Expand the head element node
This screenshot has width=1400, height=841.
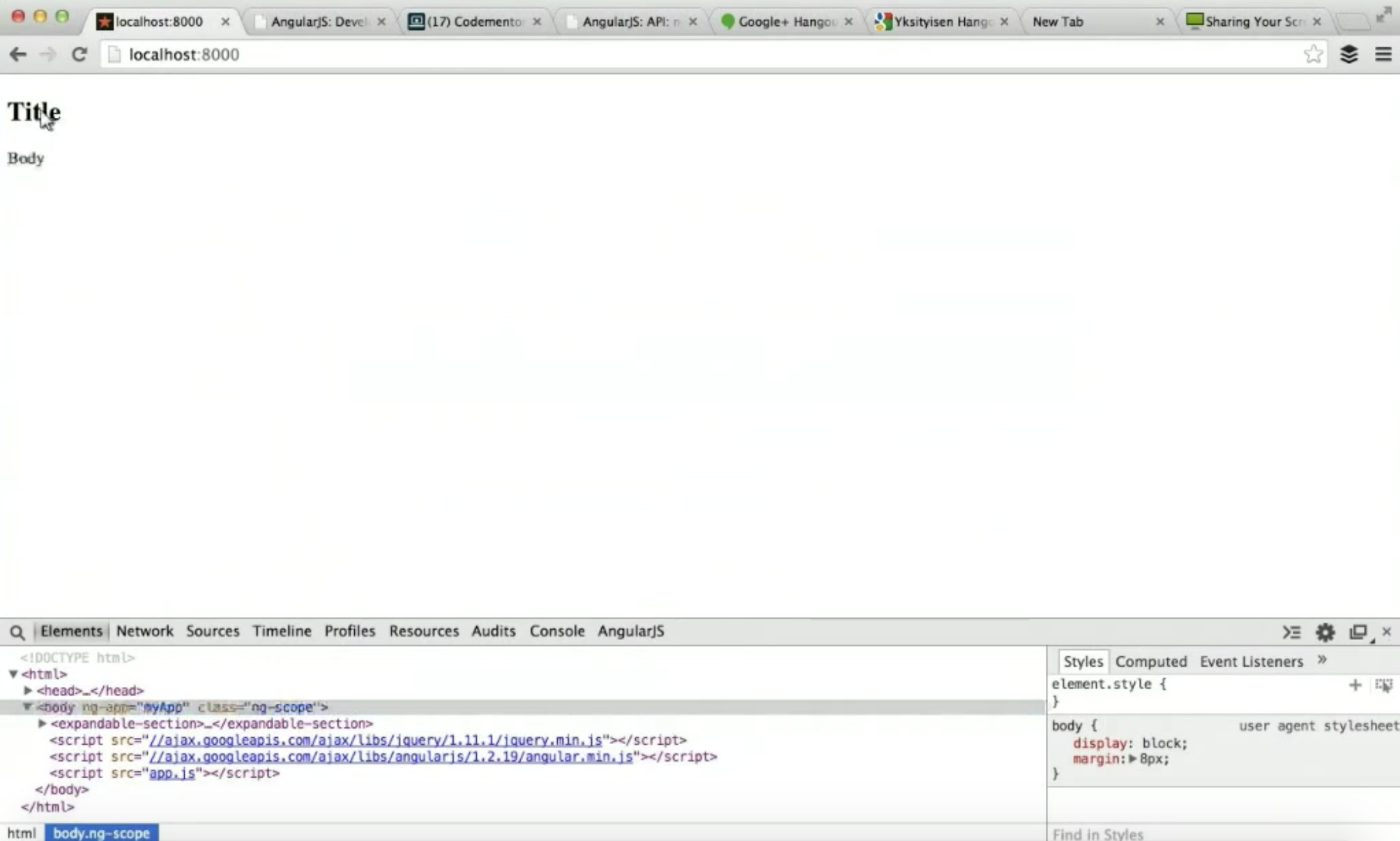[x=28, y=690]
